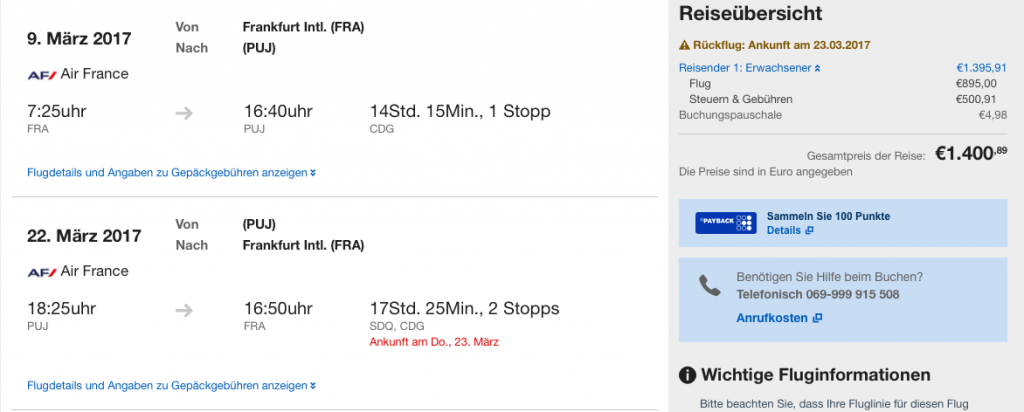The height and width of the screenshot is (412, 1024).
Task: Click the external-link icon next to Anrufkosten
Action: tap(817, 319)
